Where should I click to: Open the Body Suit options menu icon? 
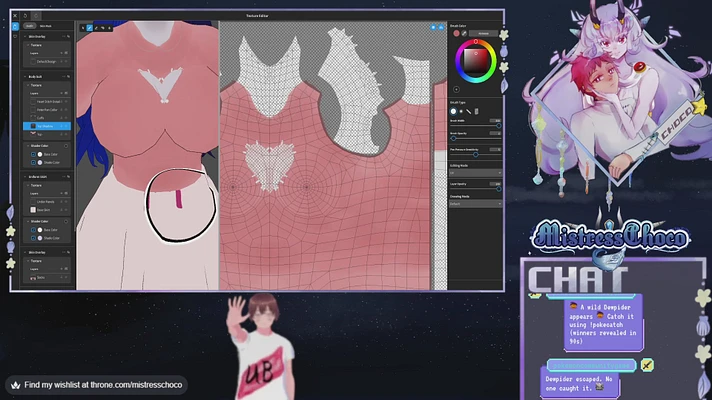(x=63, y=77)
